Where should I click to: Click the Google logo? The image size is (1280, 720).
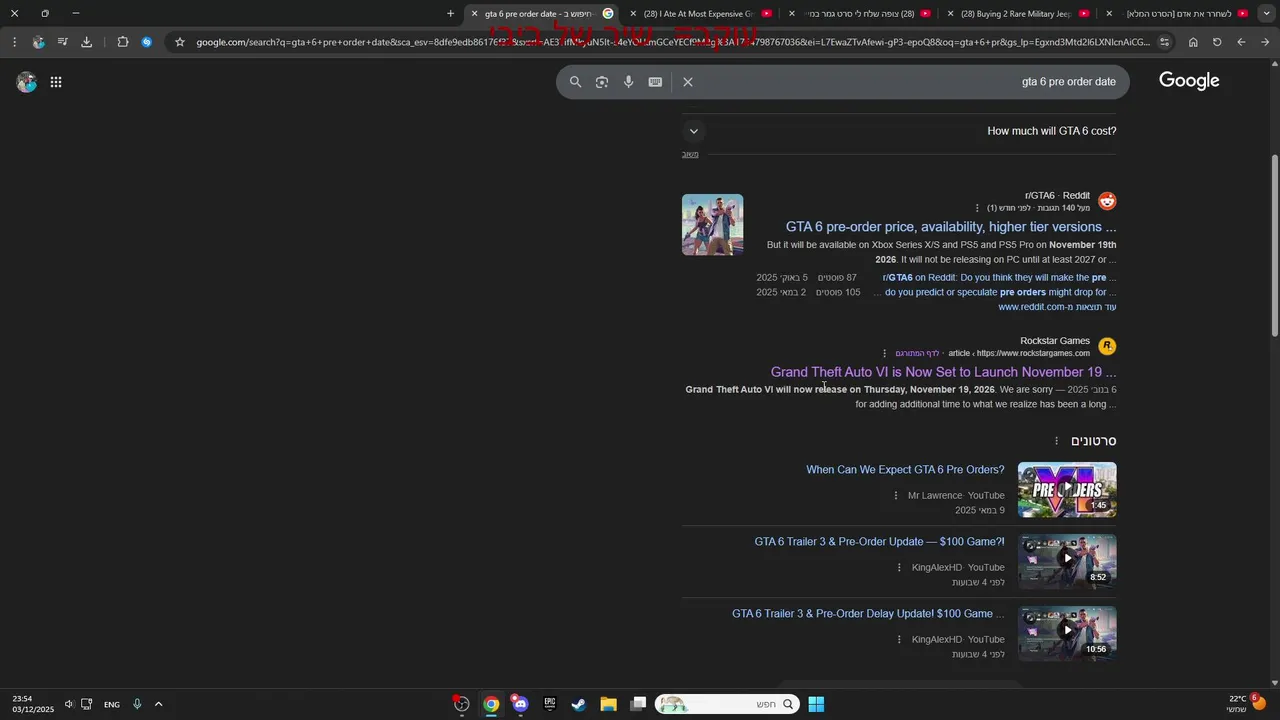click(1189, 81)
